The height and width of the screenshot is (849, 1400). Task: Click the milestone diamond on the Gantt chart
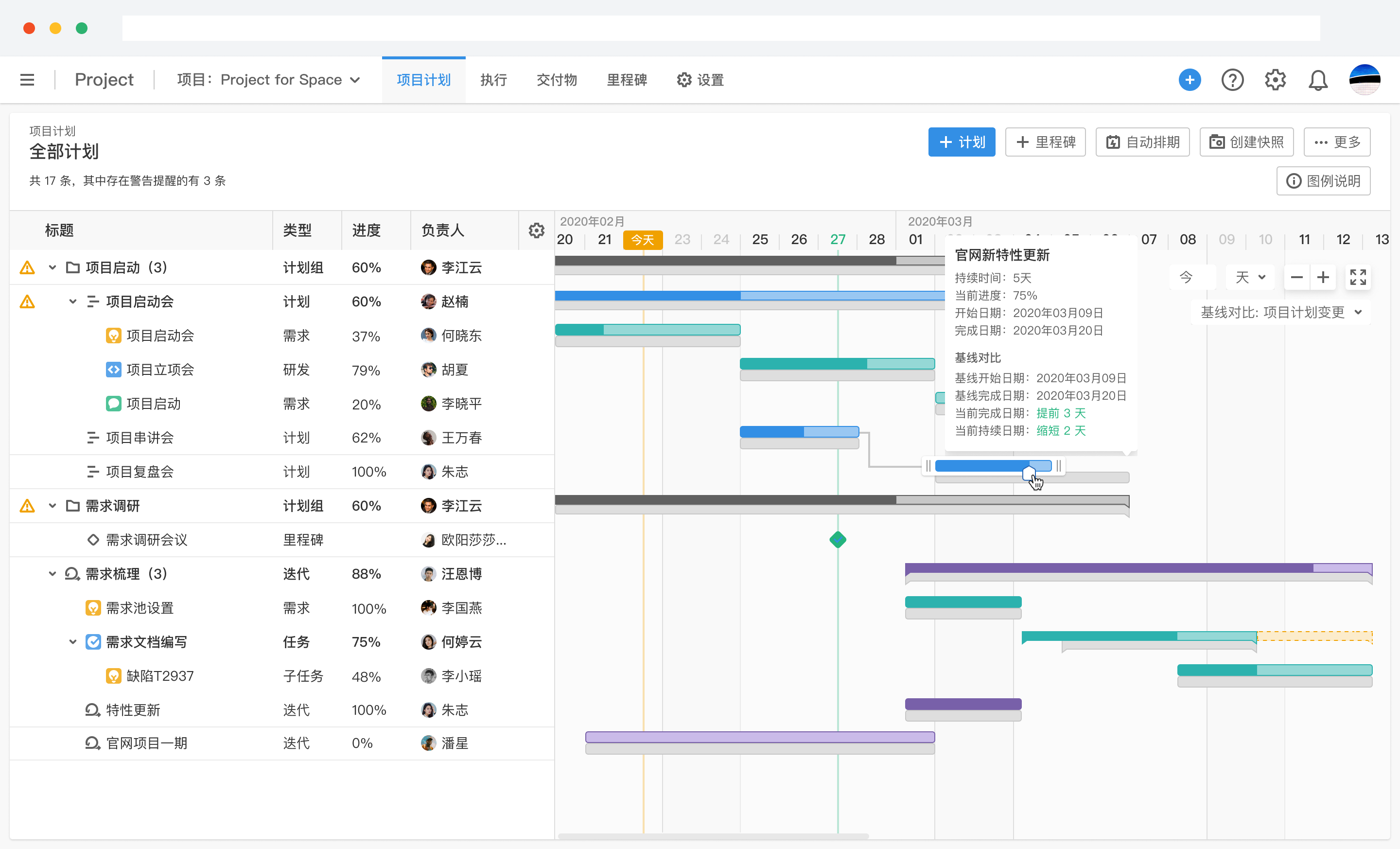[838, 539]
